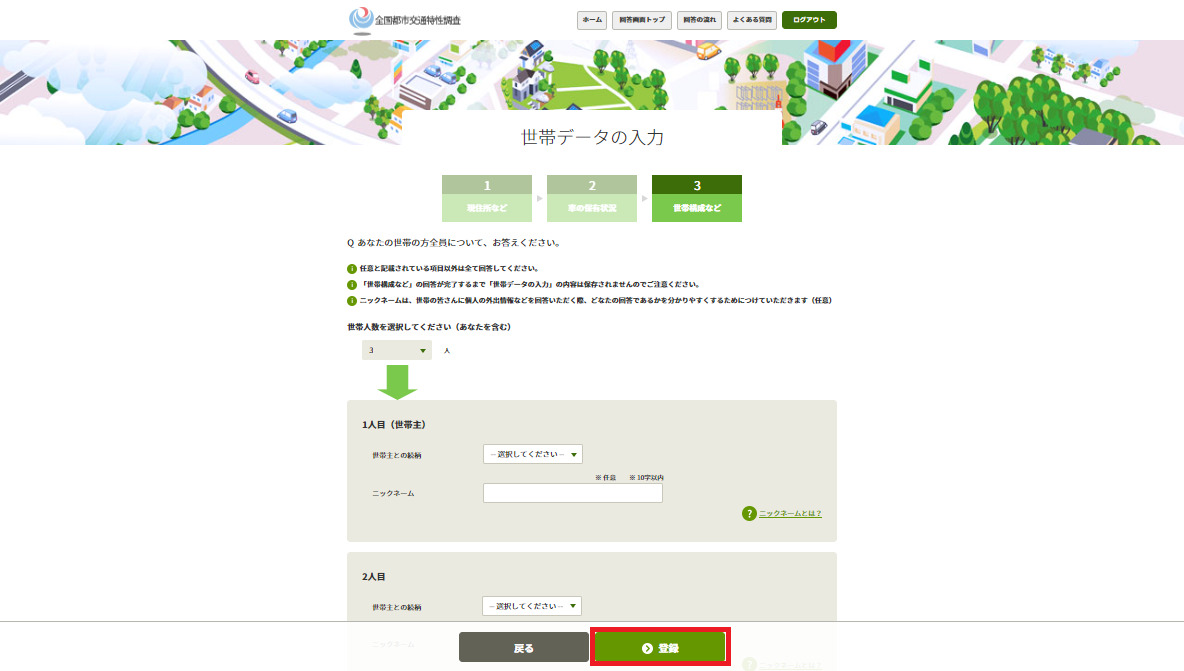The height and width of the screenshot is (671, 1184).
Task: Click the nickname input field for 1人目
Action: (x=572, y=493)
